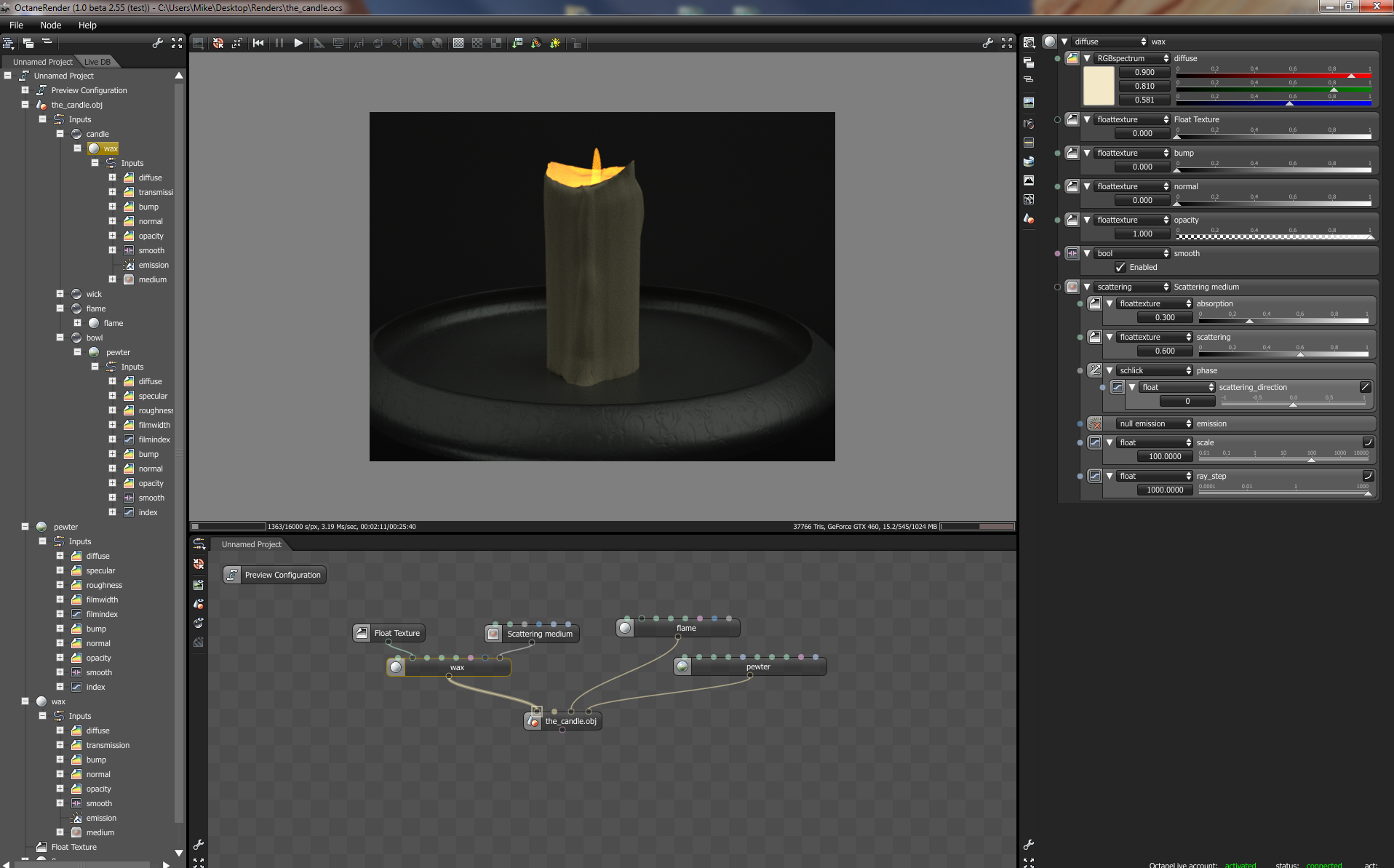Click the imager histogram icon in inspector sidebar
The height and width of the screenshot is (868, 1394).
pos(1029,180)
